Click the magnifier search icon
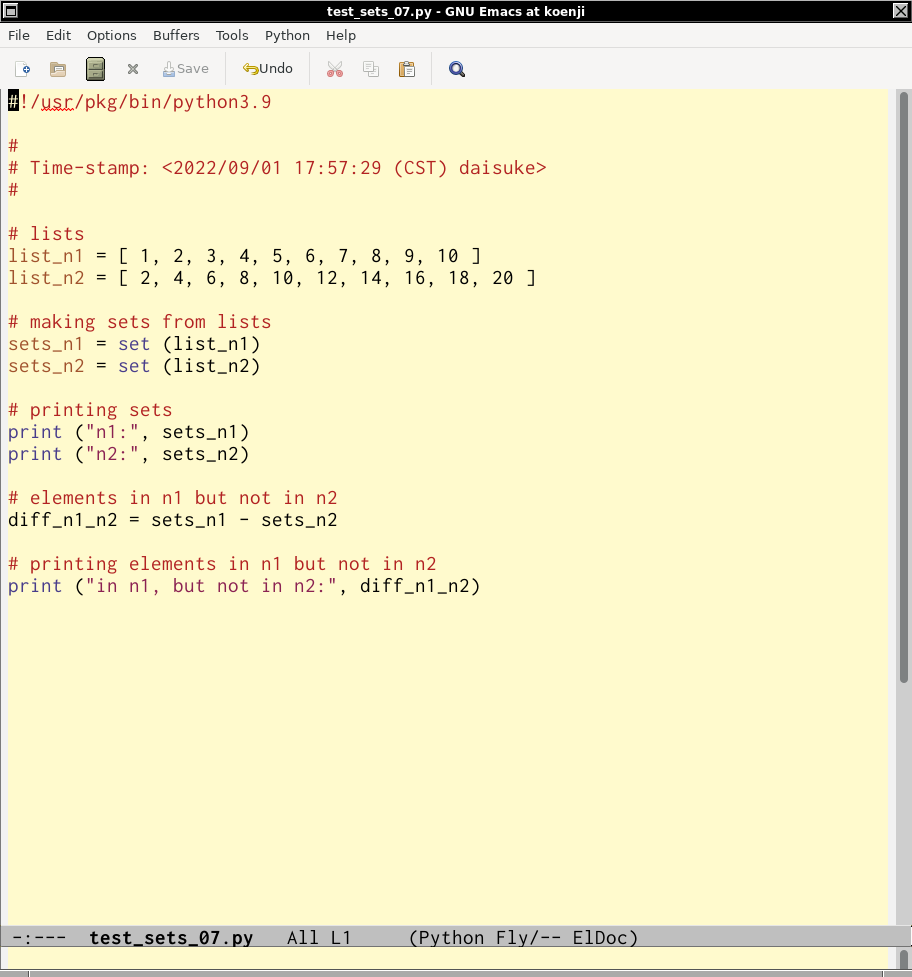This screenshot has width=912, height=977. [457, 69]
